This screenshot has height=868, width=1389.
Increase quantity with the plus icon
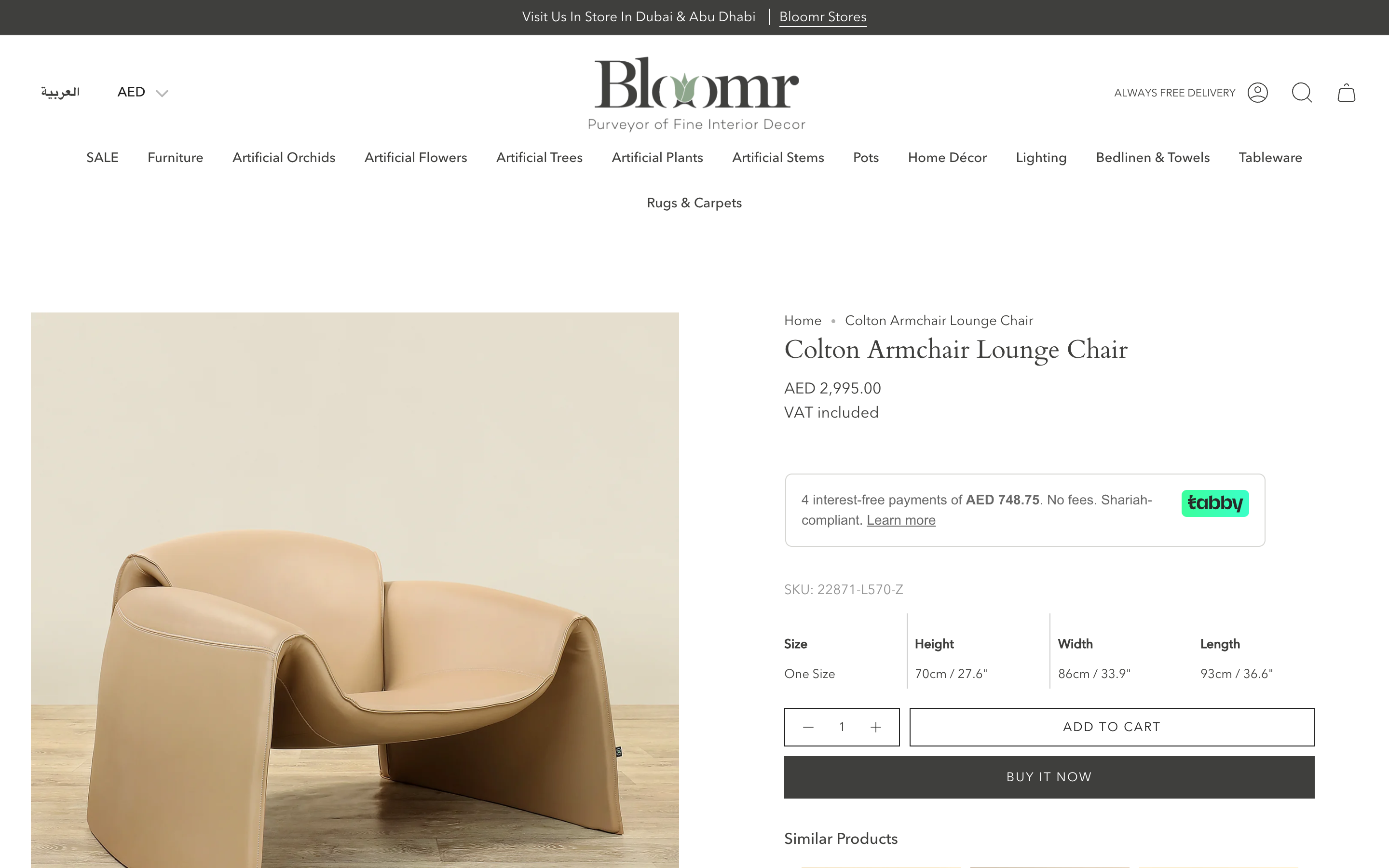875,727
